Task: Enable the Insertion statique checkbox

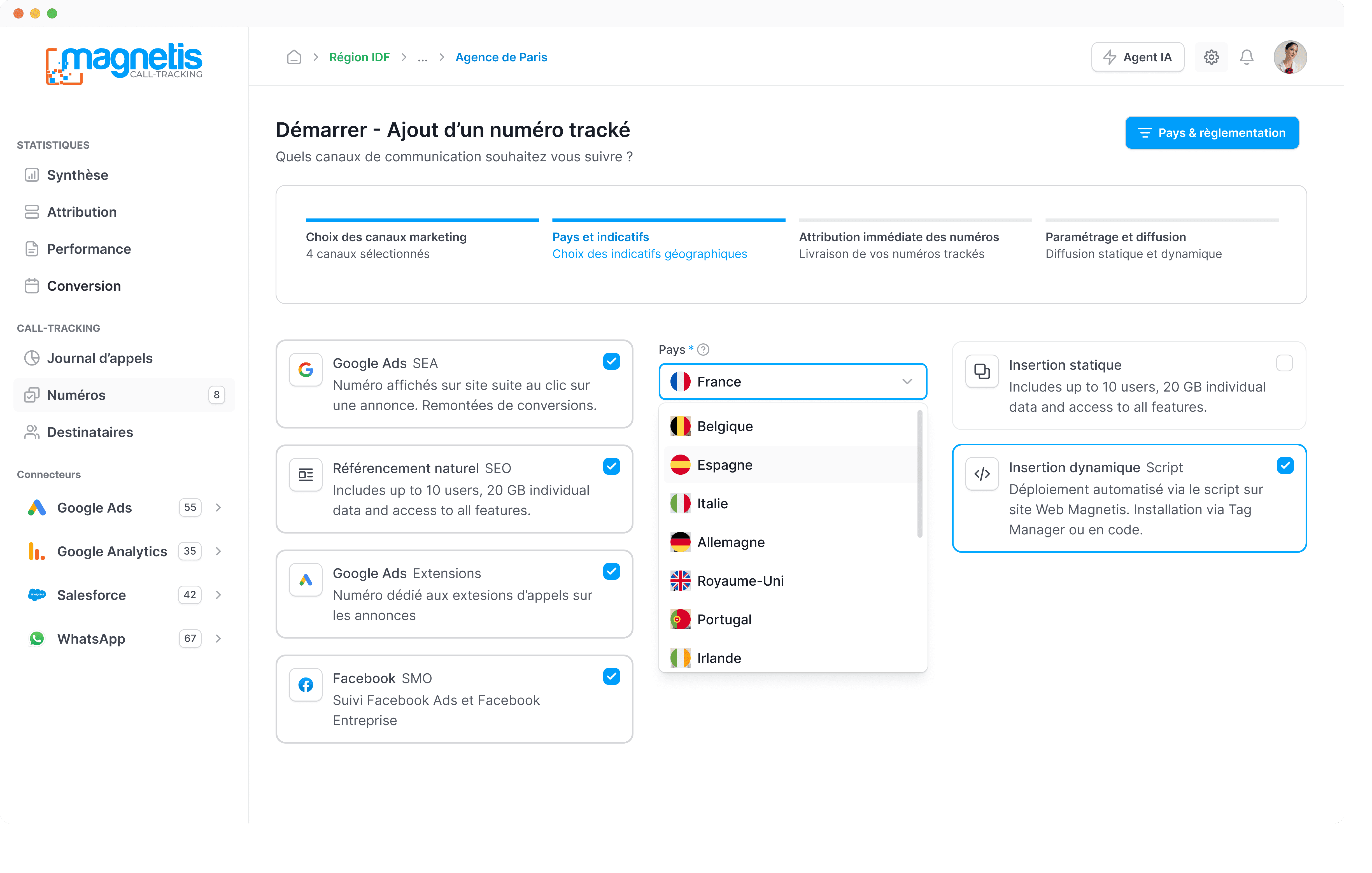Action: (1284, 363)
